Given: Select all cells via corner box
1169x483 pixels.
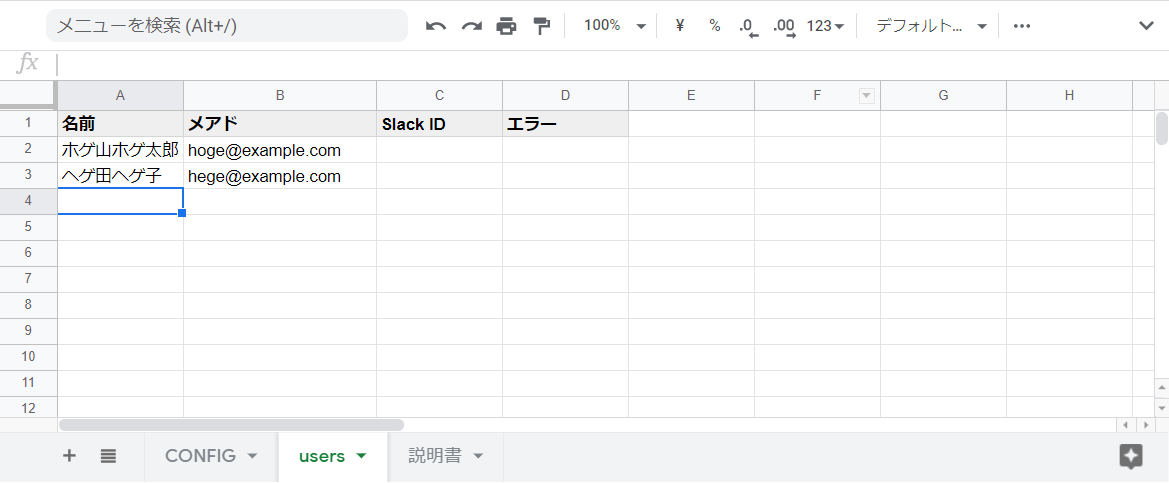Looking at the screenshot, I should (28, 95).
